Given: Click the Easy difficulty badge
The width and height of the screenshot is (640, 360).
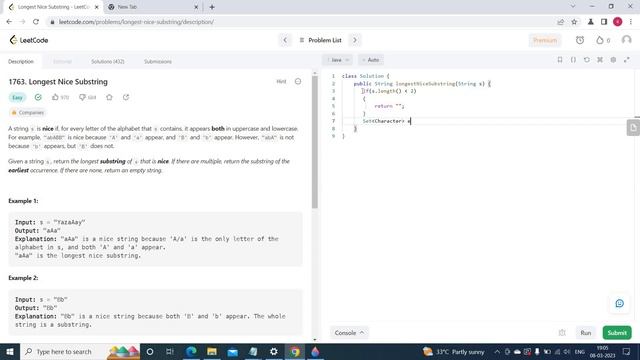Looking at the screenshot, I should click(x=17, y=98).
